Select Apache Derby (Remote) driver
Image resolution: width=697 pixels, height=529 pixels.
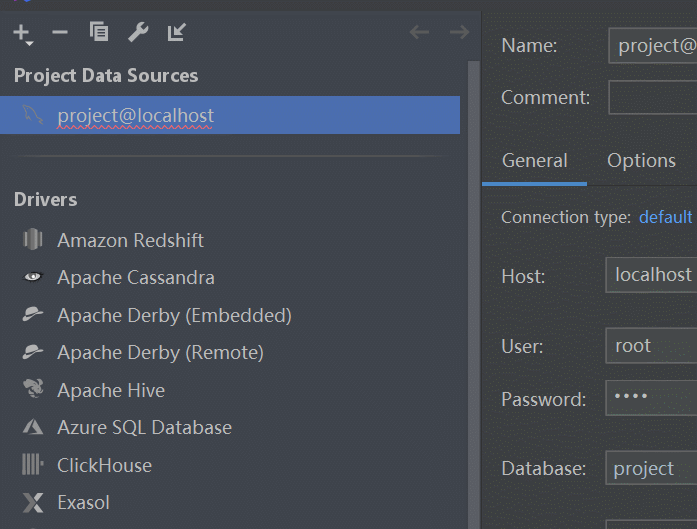click(160, 353)
